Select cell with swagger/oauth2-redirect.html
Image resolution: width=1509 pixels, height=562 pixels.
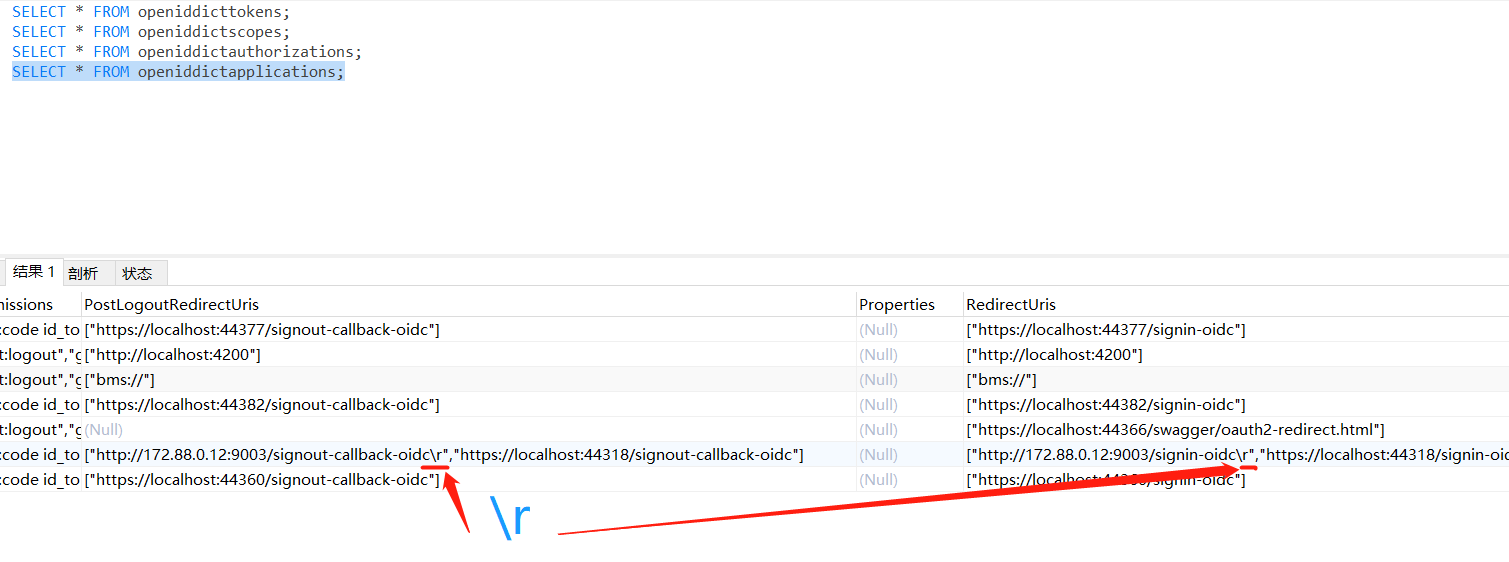click(x=1235, y=430)
